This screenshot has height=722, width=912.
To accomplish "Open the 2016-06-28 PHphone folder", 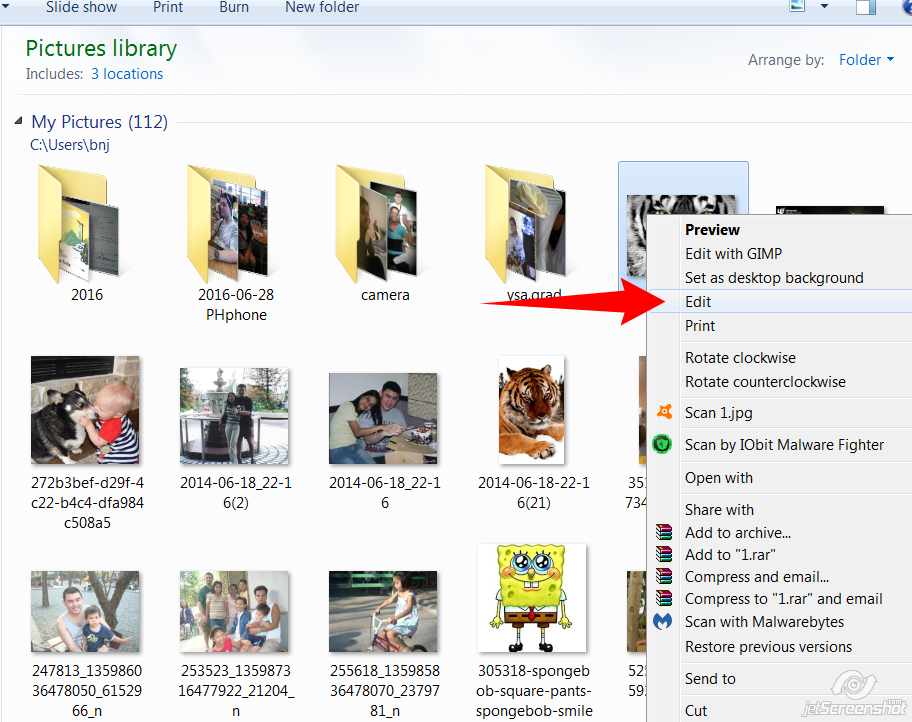I will point(228,223).
